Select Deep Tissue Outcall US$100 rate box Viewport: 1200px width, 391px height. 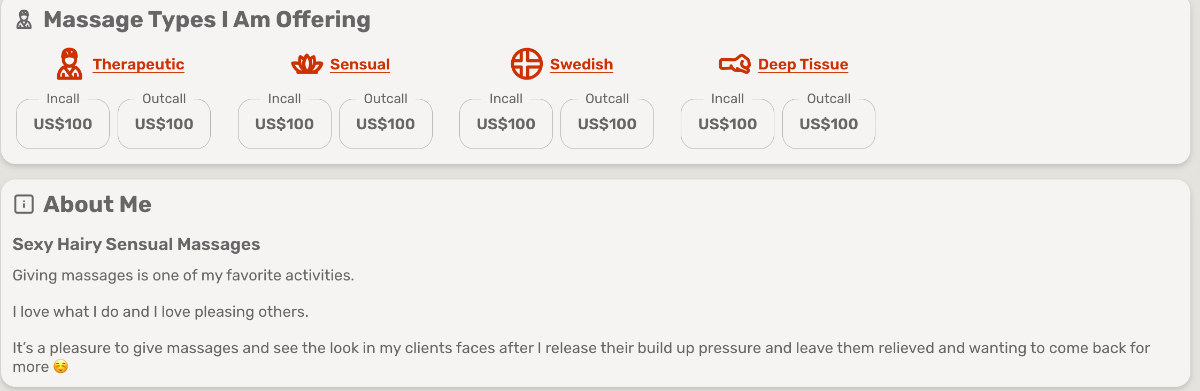[x=829, y=124]
